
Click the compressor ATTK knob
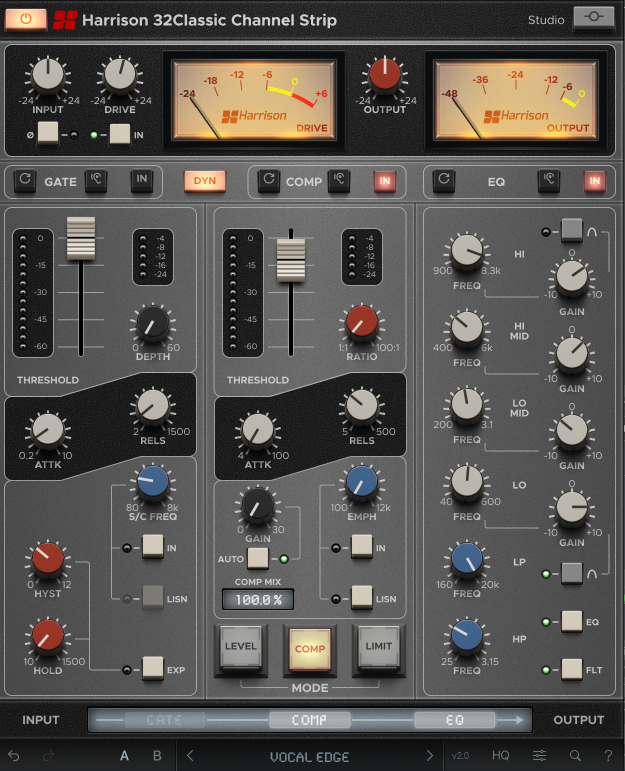[258, 431]
